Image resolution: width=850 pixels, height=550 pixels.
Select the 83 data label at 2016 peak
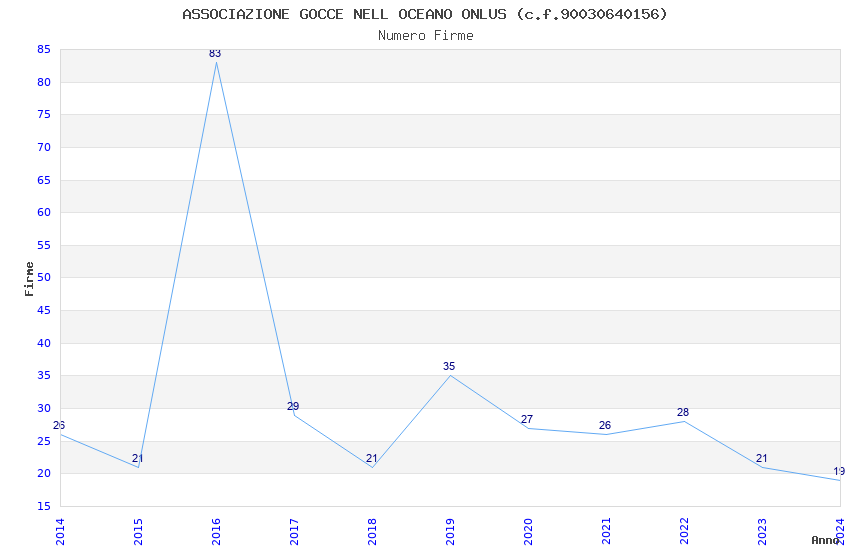pyautogui.click(x=215, y=53)
